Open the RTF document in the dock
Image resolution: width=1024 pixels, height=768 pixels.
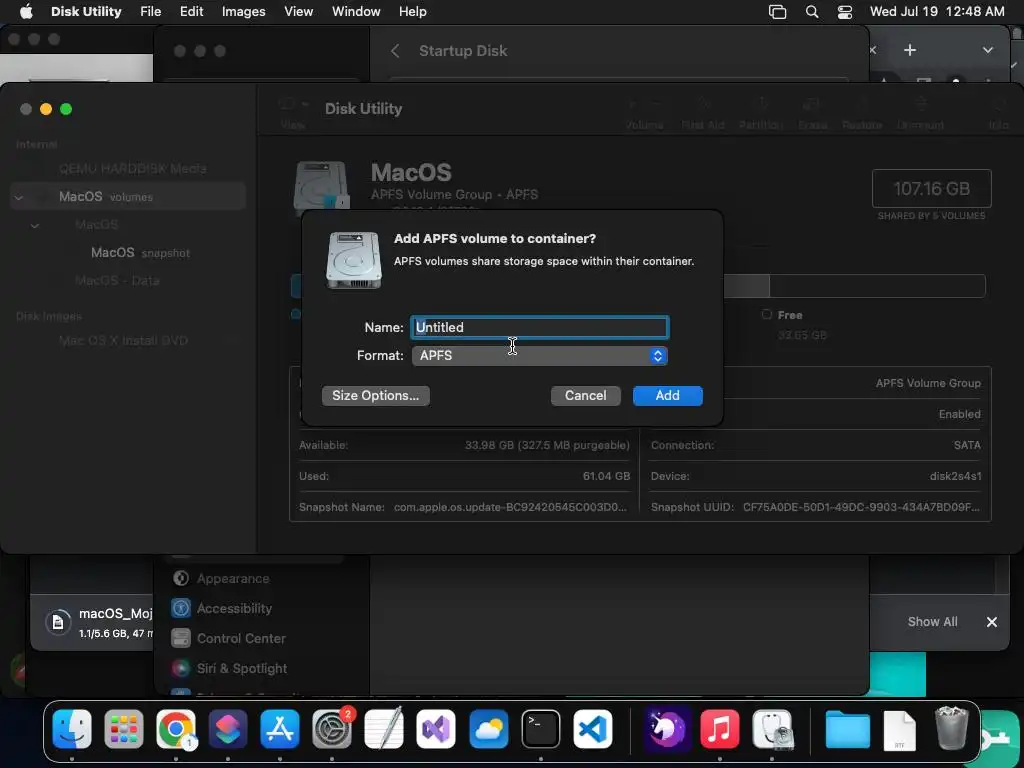pyautogui.click(x=899, y=730)
